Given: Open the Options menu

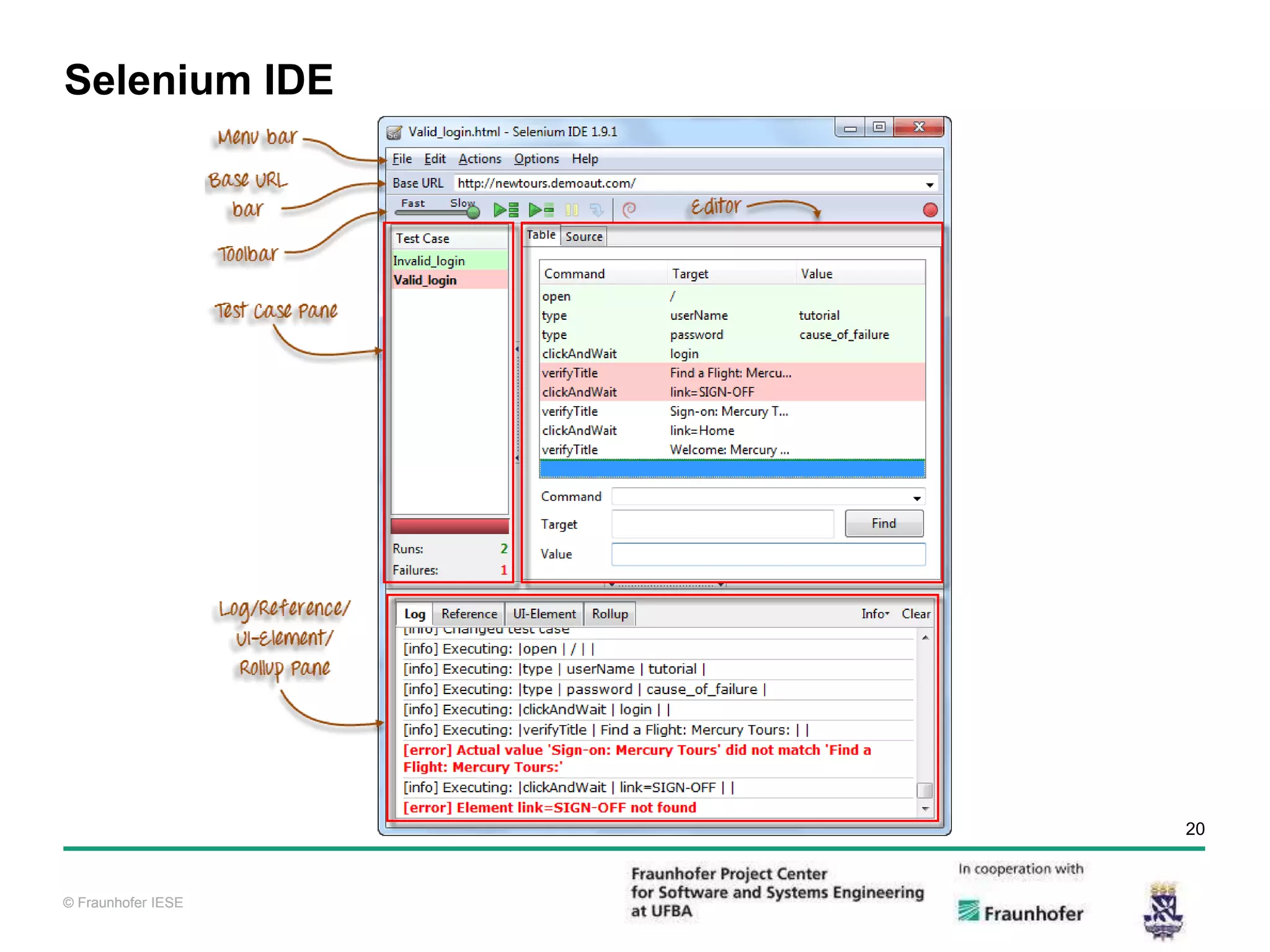Looking at the screenshot, I should [x=536, y=159].
